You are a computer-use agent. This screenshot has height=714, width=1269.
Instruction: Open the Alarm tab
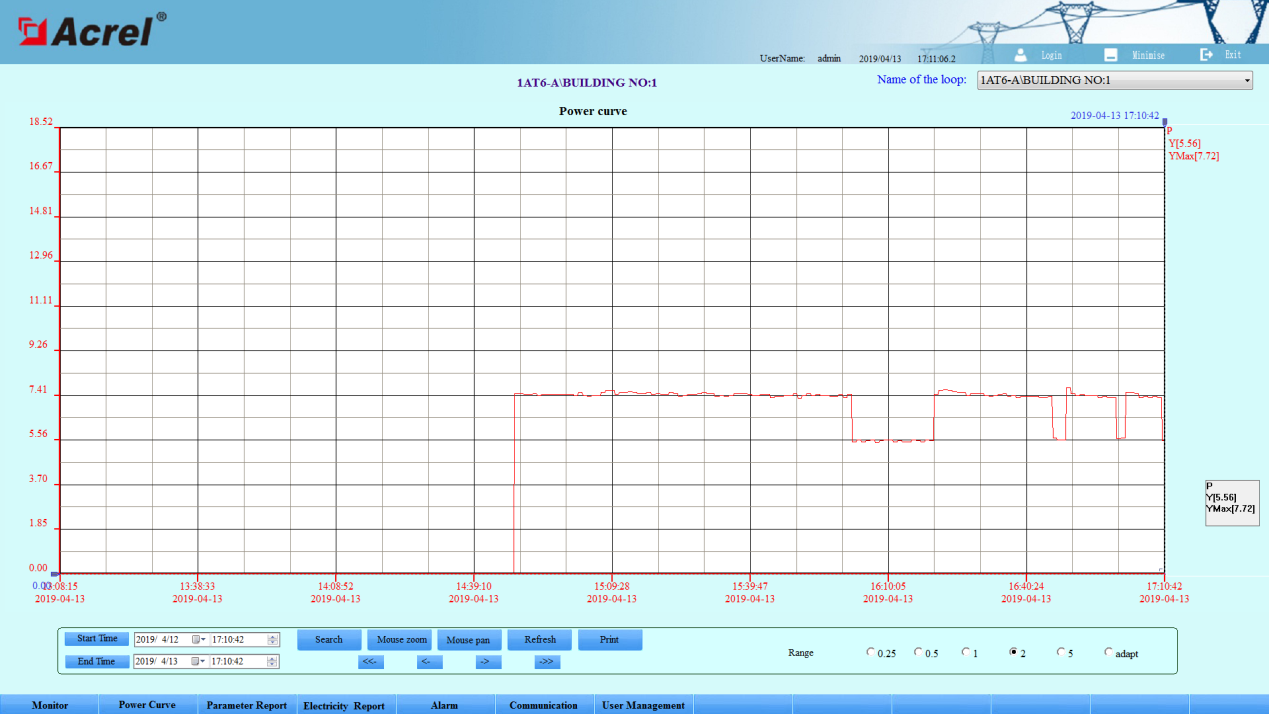pos(444,705)
